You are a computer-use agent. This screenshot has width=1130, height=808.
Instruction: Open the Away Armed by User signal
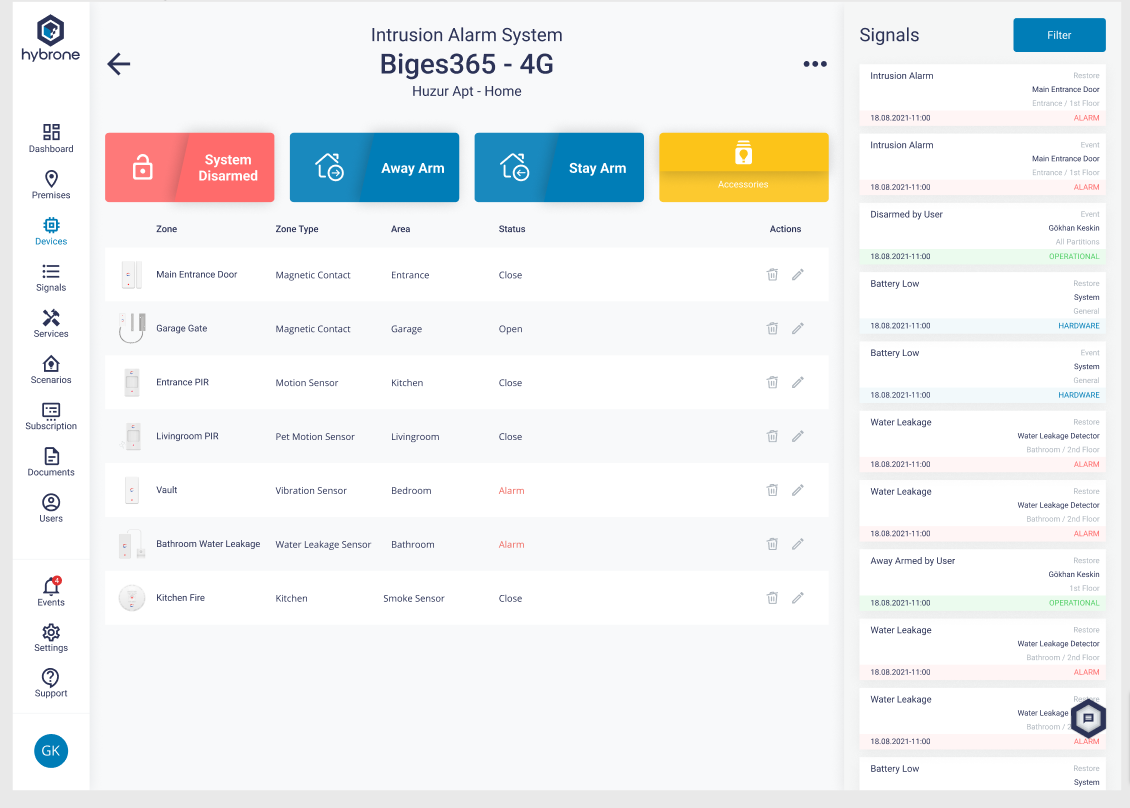tap(983, 581)
